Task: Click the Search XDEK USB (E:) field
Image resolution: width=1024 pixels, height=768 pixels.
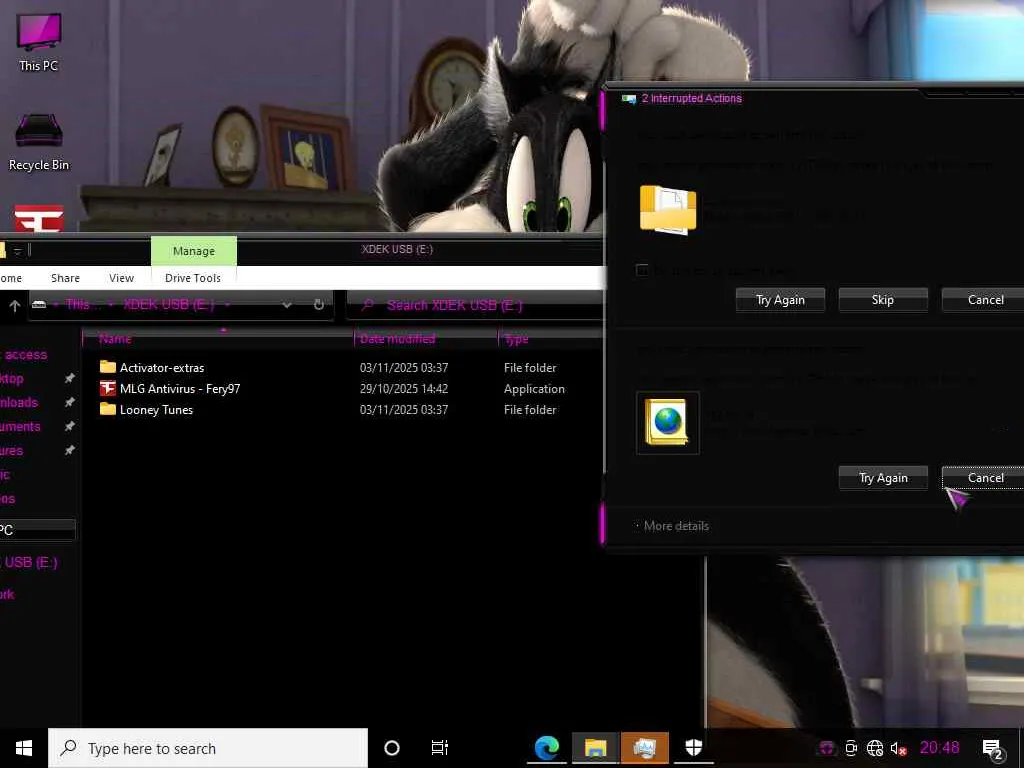Action: (475, 305)
